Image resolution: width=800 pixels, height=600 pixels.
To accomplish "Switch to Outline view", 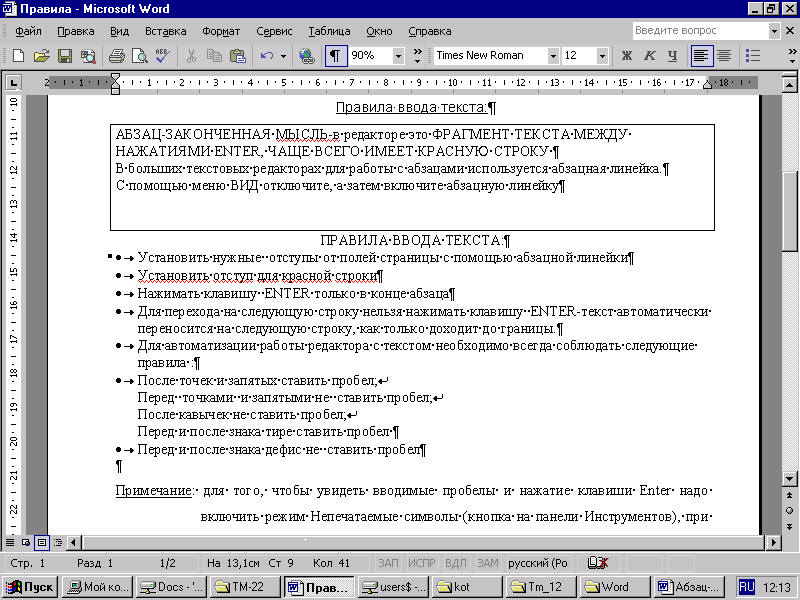I will [x=58, y=542].
